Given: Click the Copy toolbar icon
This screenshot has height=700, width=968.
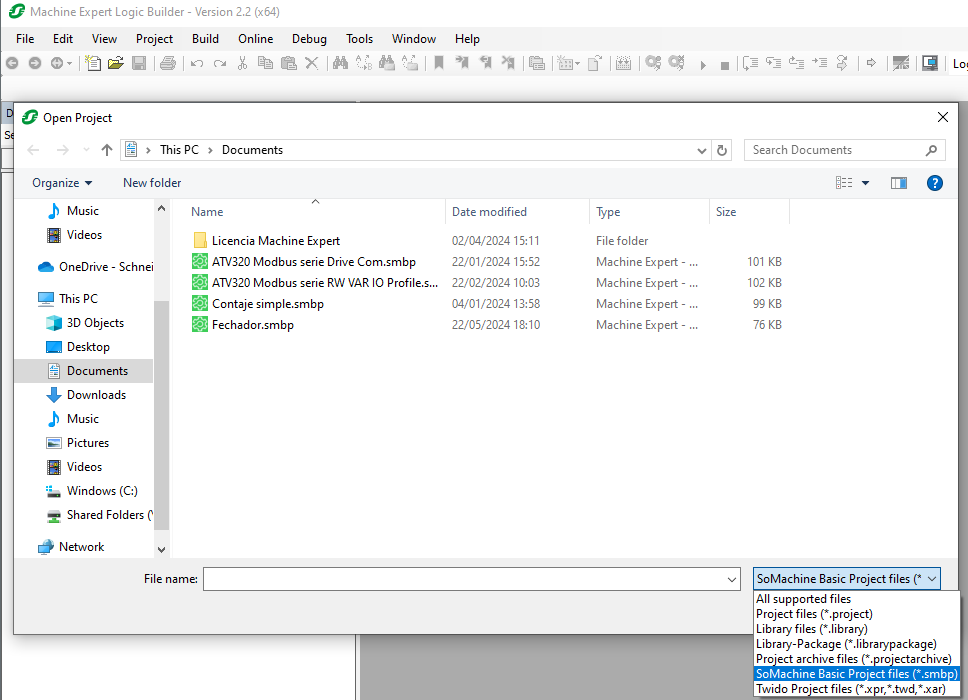Looking at the screenshot, I should click(265, 63).
